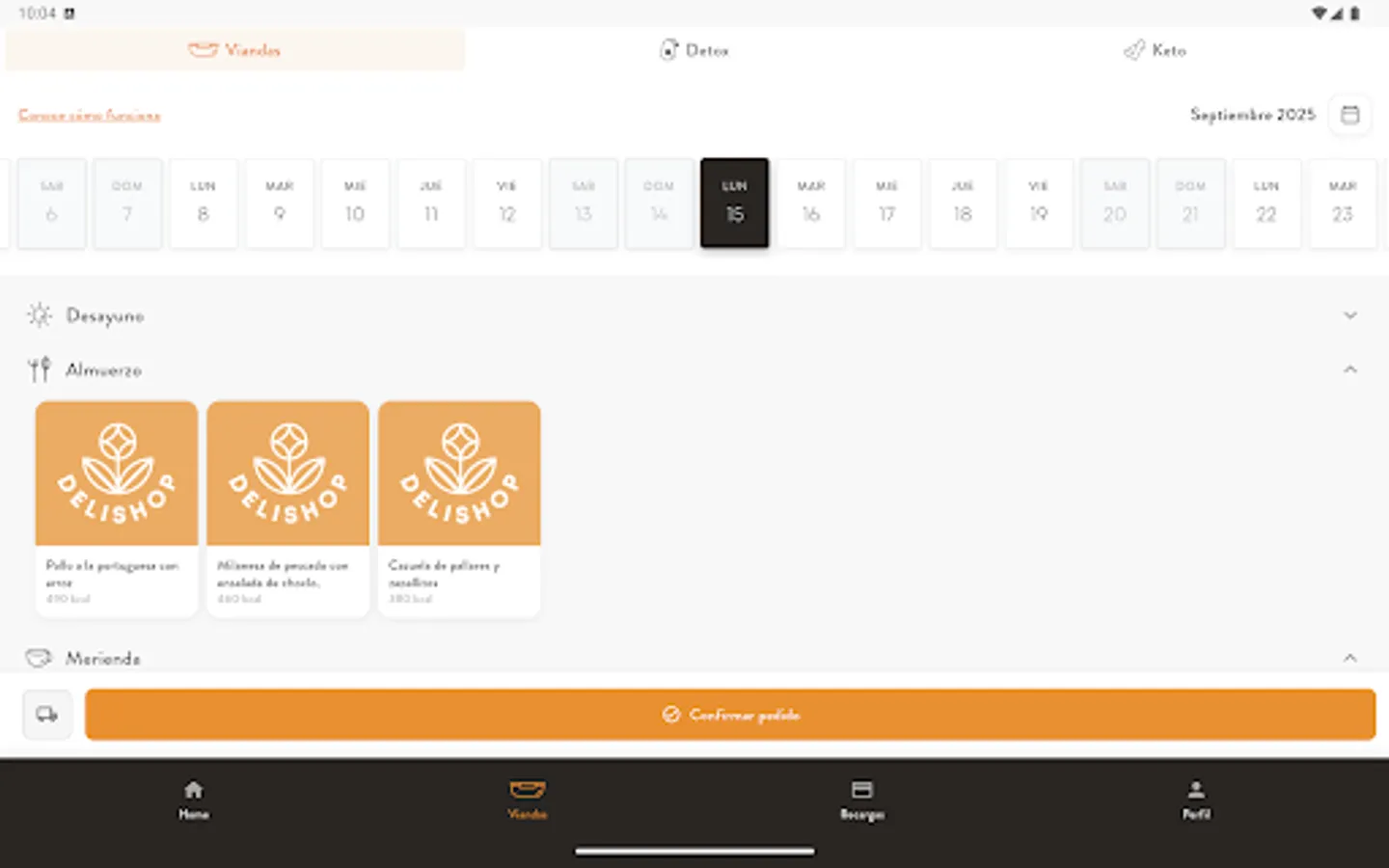The image size is (1389, 868).
Task: Select the SAB 20 date chip
Action: (x=1115, y=203)
